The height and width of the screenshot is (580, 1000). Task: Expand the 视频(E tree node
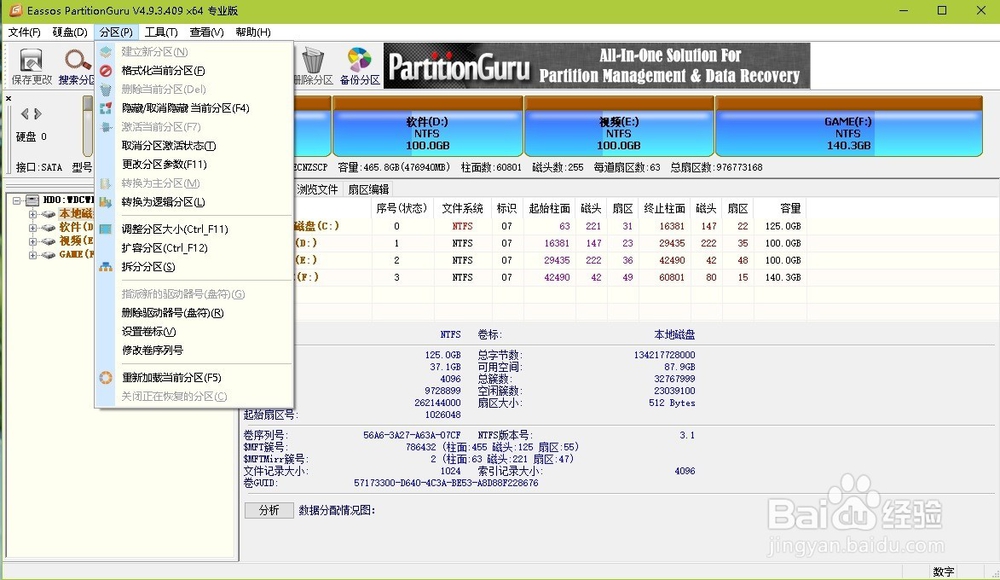(33, 241)
